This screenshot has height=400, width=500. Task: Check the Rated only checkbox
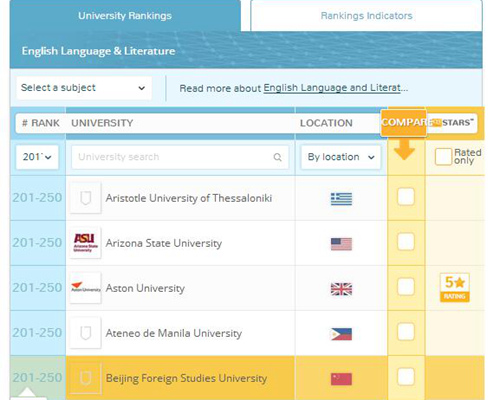pos(443,157)
